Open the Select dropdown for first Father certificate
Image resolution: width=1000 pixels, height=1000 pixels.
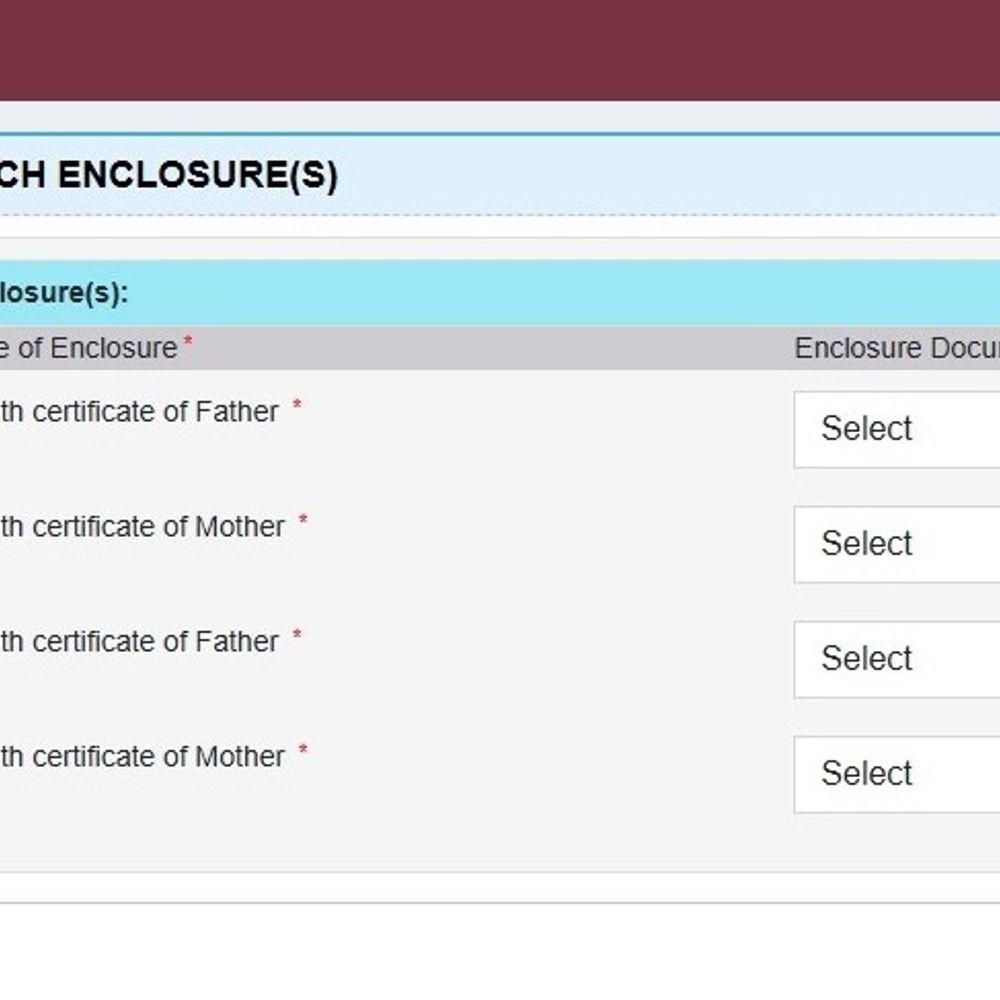pyautogui.click(x=897, y=429)
